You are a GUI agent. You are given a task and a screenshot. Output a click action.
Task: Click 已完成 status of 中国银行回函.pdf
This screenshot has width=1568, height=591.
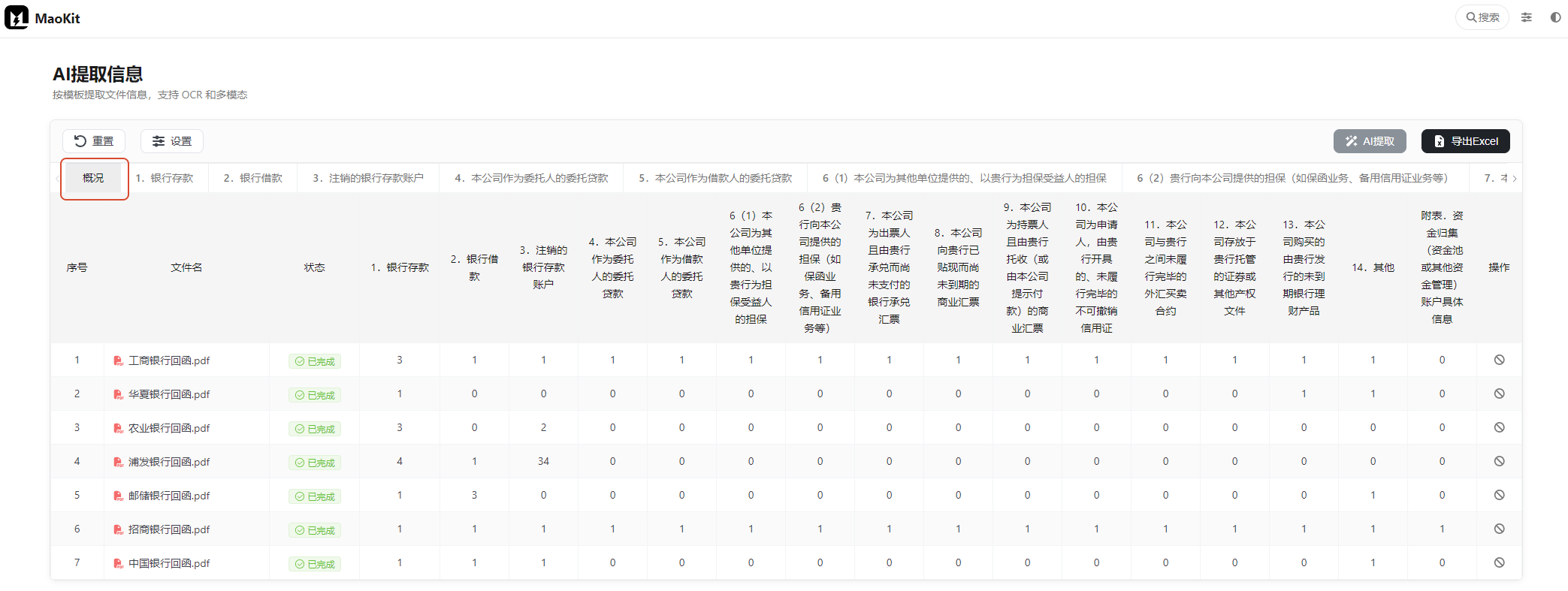click(315, 565)
